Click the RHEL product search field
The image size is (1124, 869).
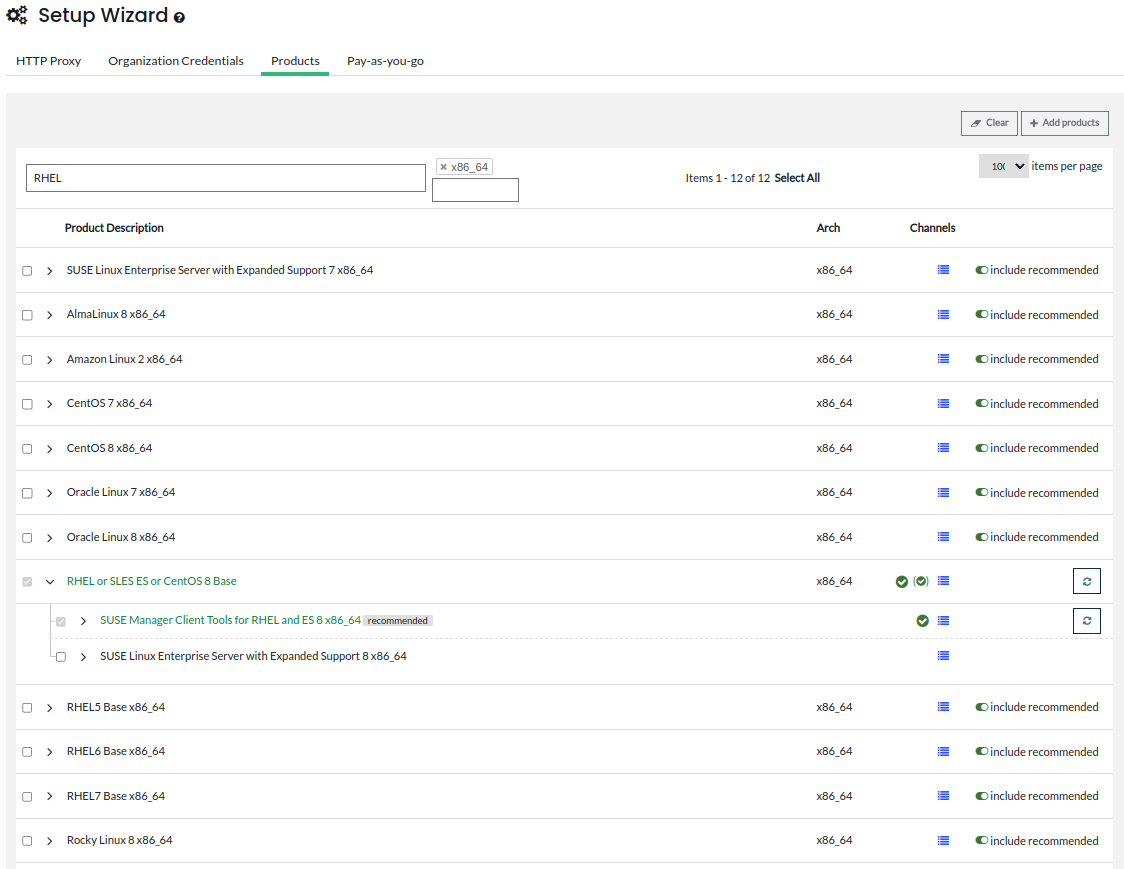[x=226, y=178]
